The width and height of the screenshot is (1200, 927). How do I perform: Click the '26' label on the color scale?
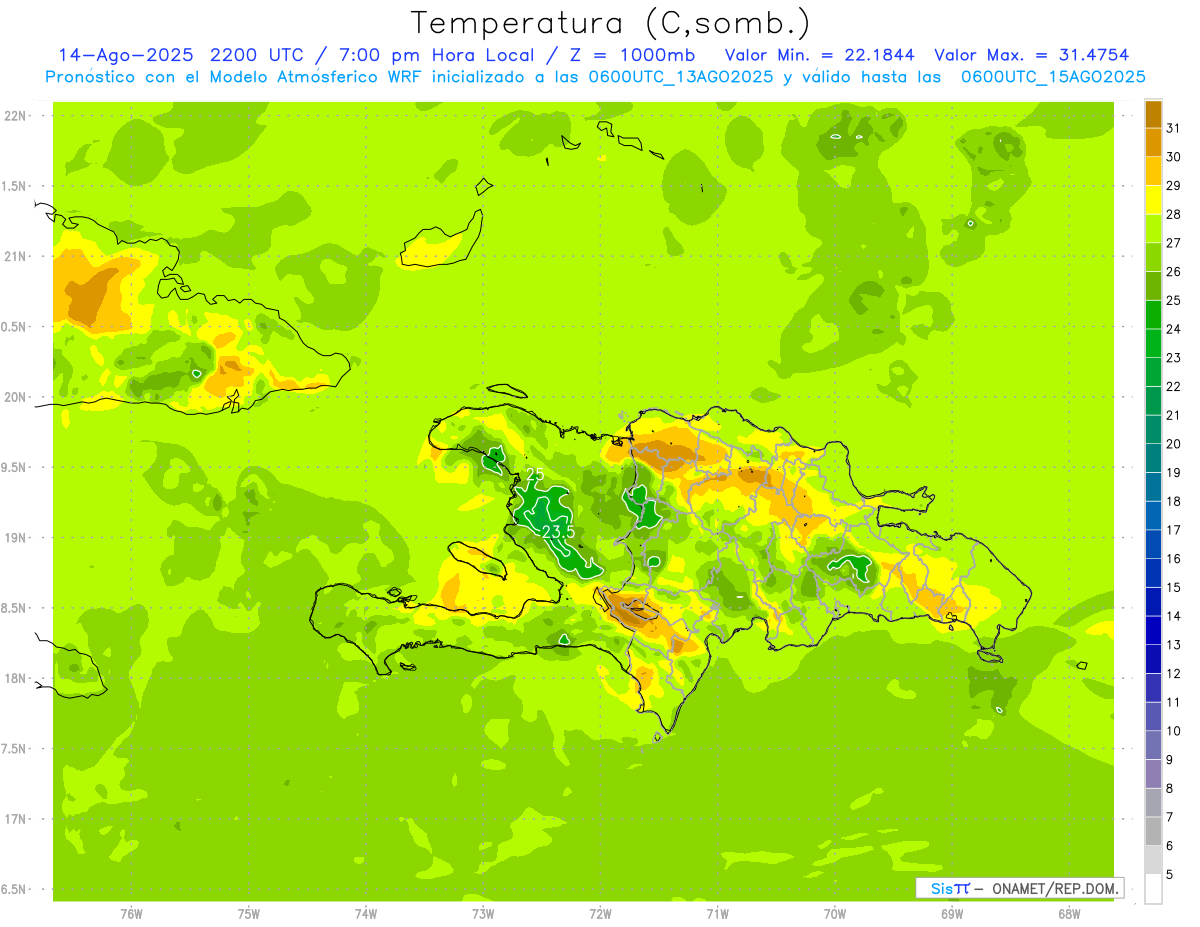point(1174,271)
